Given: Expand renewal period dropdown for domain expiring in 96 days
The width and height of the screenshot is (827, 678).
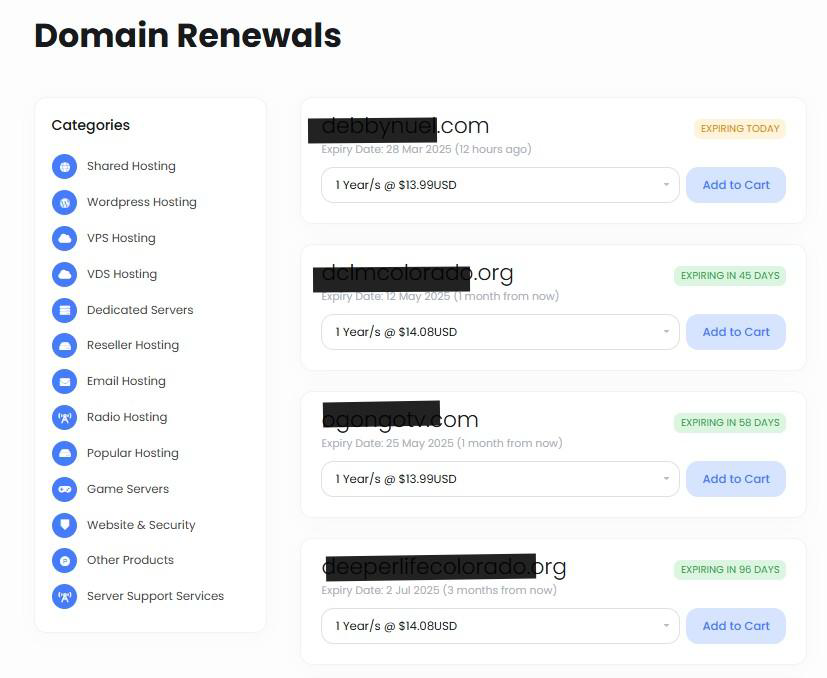Looking at the screenshot, I should coord(499,626).
